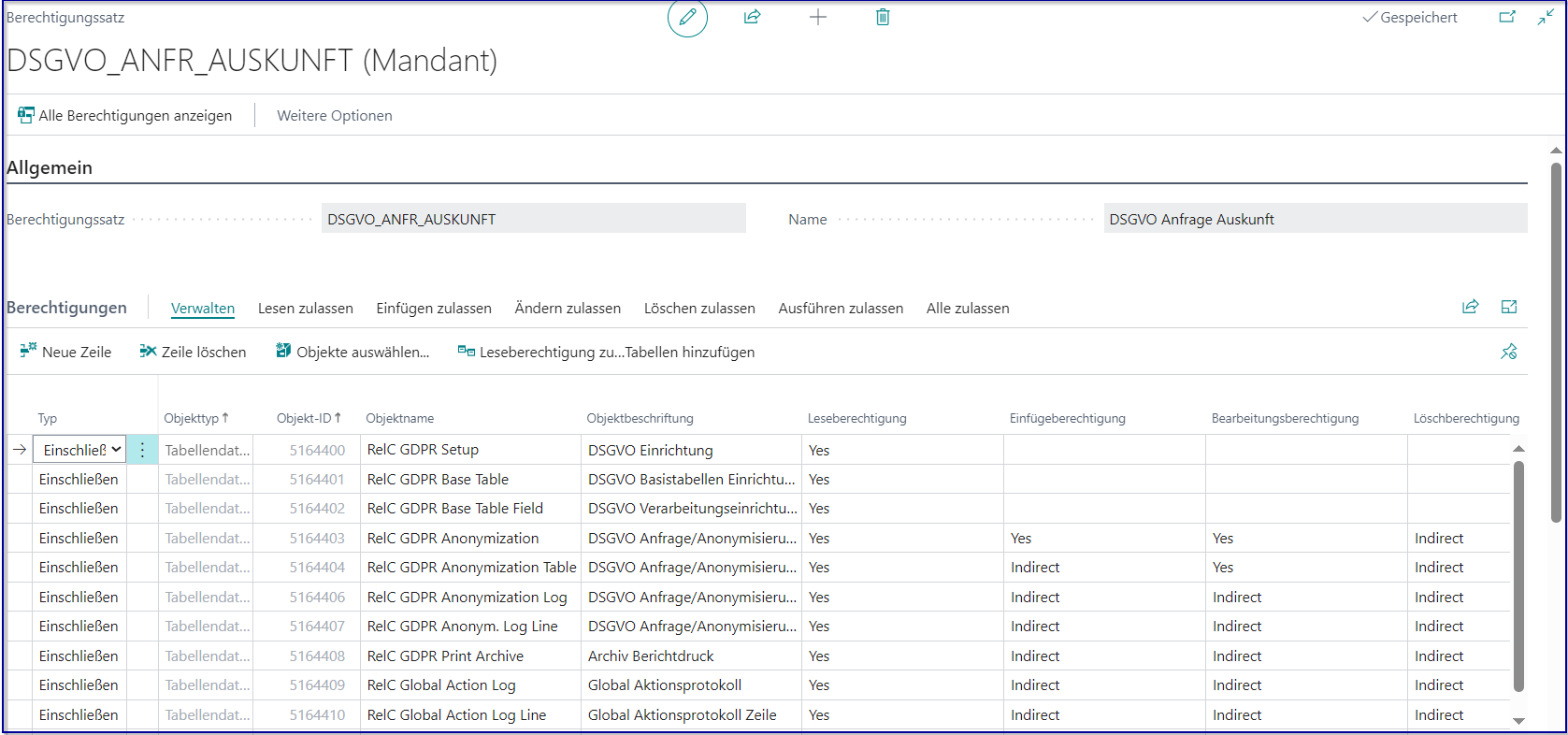Open the row options three-dot menu
1568x735 pixels.
(142, 450)
